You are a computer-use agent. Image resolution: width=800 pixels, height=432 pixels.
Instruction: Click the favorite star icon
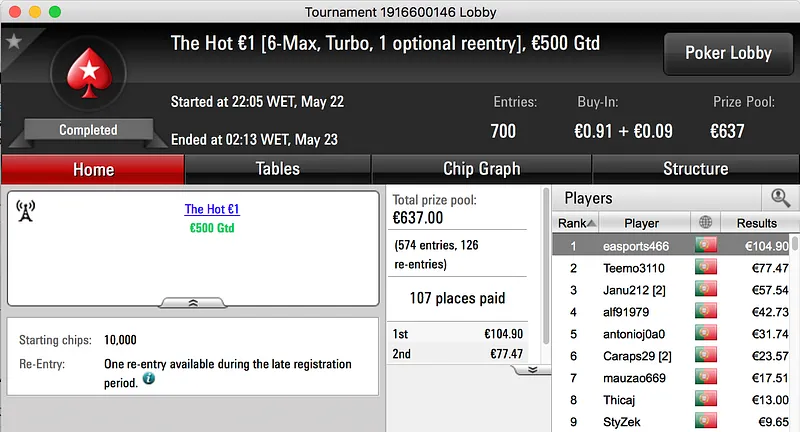pos(14,42)
